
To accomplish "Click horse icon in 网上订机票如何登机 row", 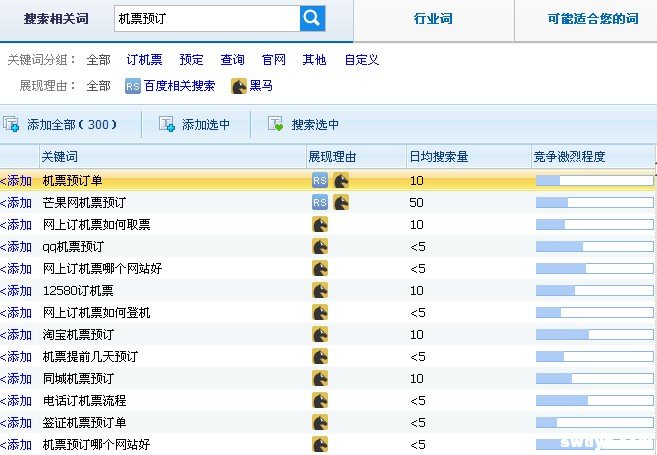I will [320, 313].
